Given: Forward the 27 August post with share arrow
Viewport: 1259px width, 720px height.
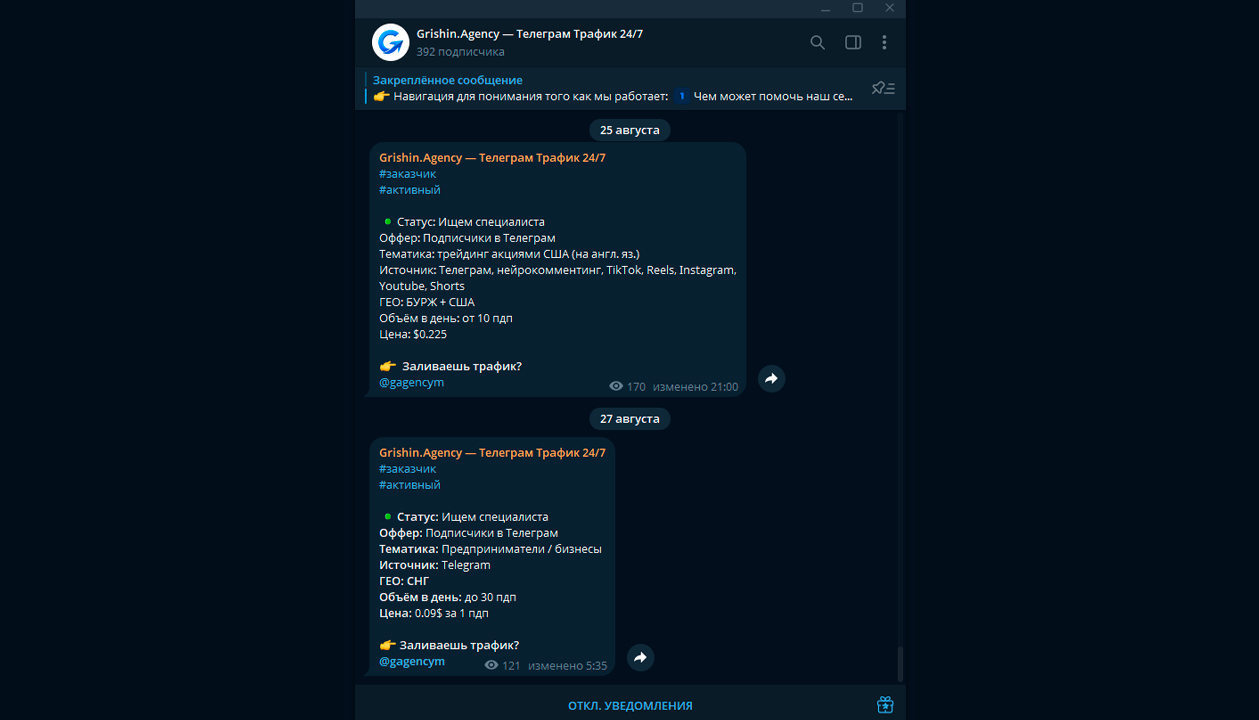Looking at the screenshot, I should tap(640, 657).
